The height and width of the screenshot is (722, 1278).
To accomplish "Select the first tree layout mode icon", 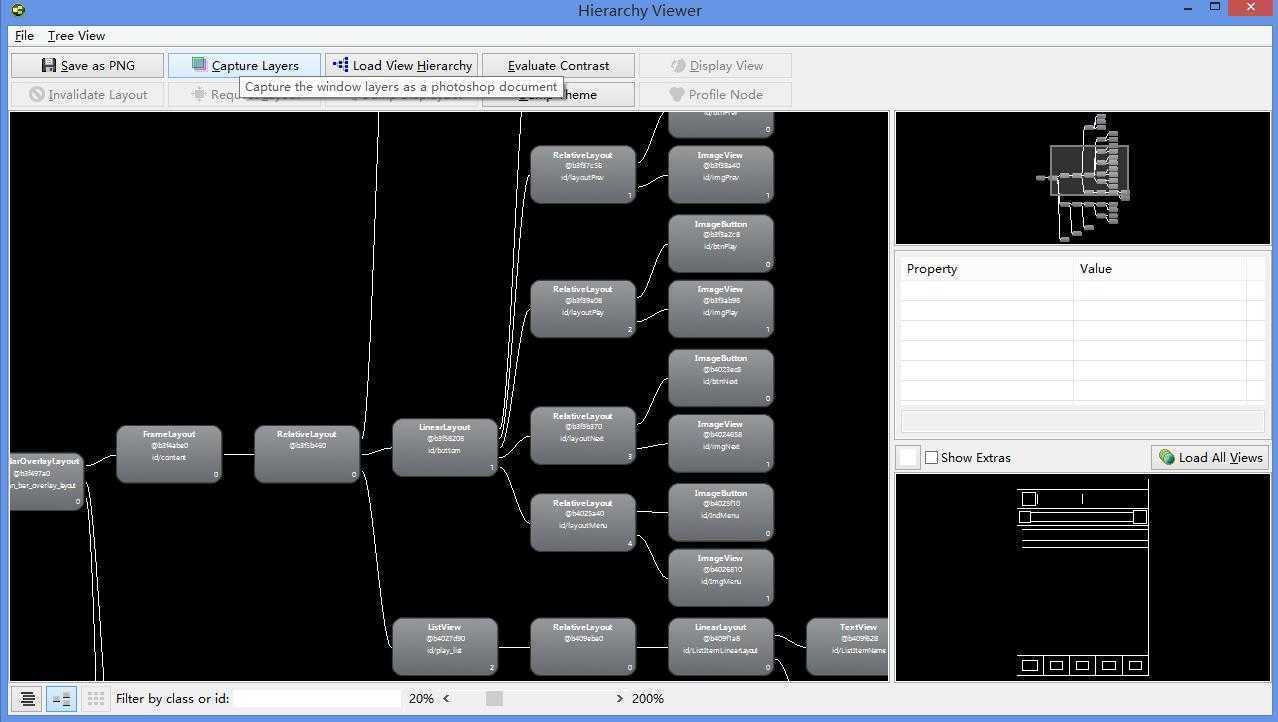I will coord(27,699).
